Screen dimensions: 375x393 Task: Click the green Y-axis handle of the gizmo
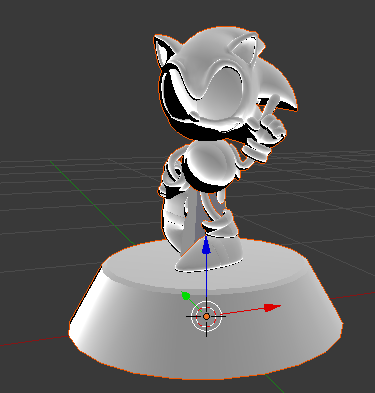[x=186, y=295]
